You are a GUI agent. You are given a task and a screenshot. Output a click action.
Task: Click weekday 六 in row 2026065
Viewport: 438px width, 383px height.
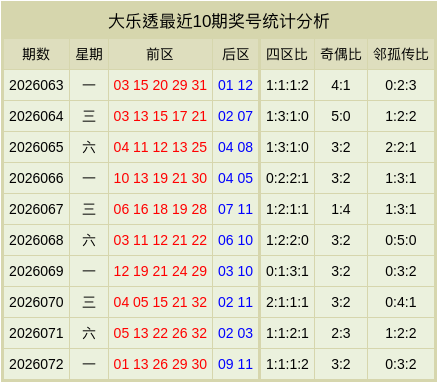[x=89, y=147]
